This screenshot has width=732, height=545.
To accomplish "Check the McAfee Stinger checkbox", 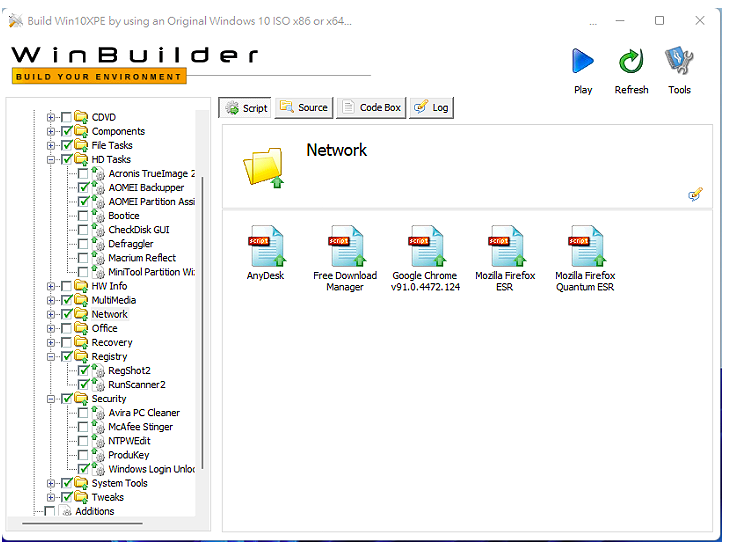I will click(83, 426).
